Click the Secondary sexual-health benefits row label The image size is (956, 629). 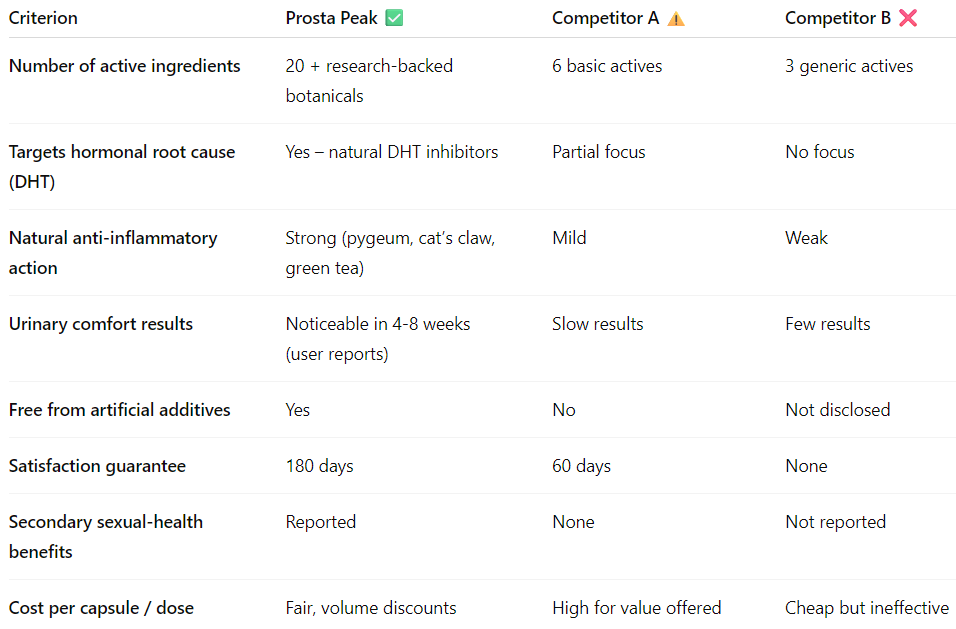click(106, 537)
